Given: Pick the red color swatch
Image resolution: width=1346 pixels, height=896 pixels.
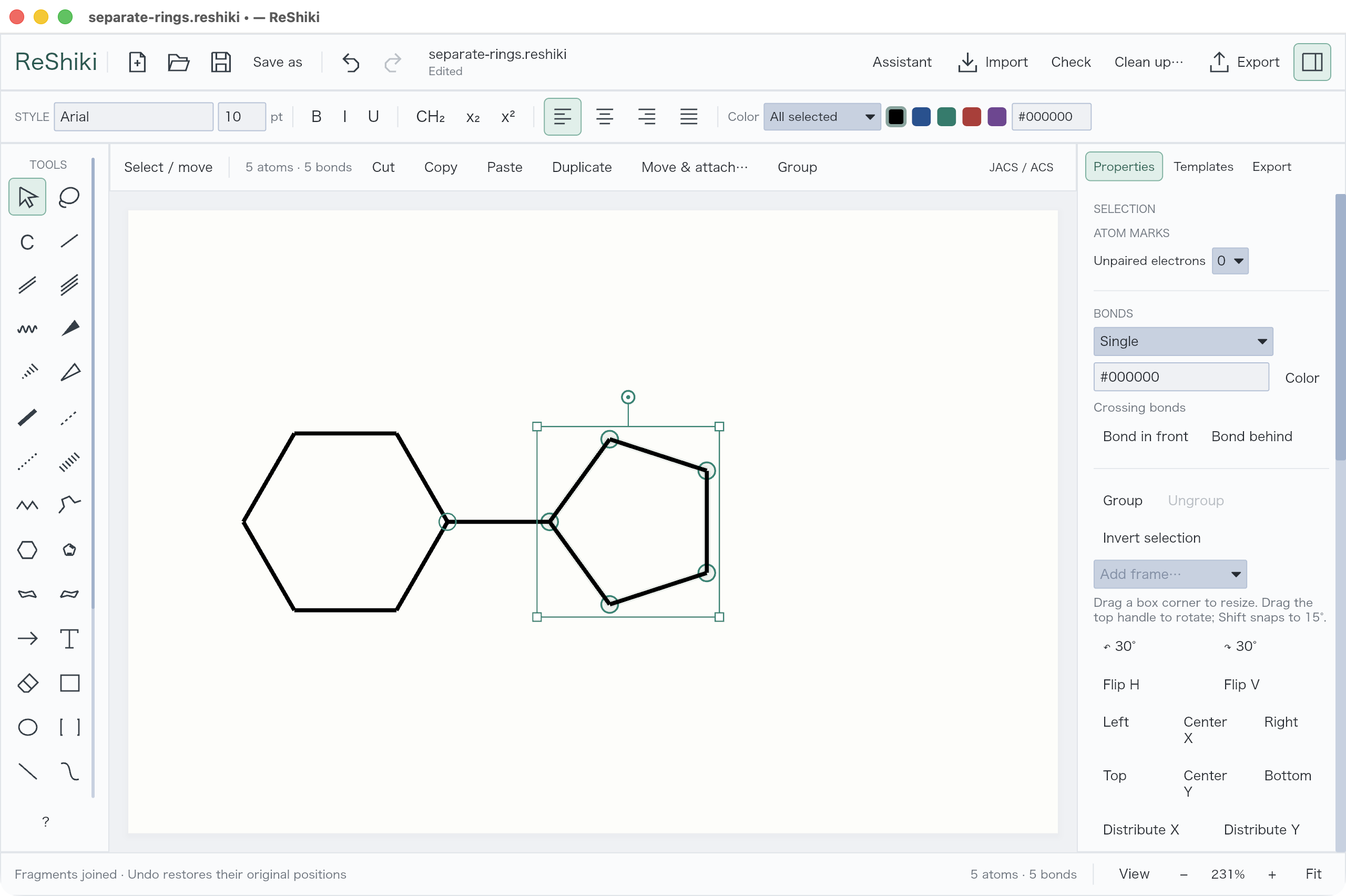Looking at the screenshot, I should point(971,117).
